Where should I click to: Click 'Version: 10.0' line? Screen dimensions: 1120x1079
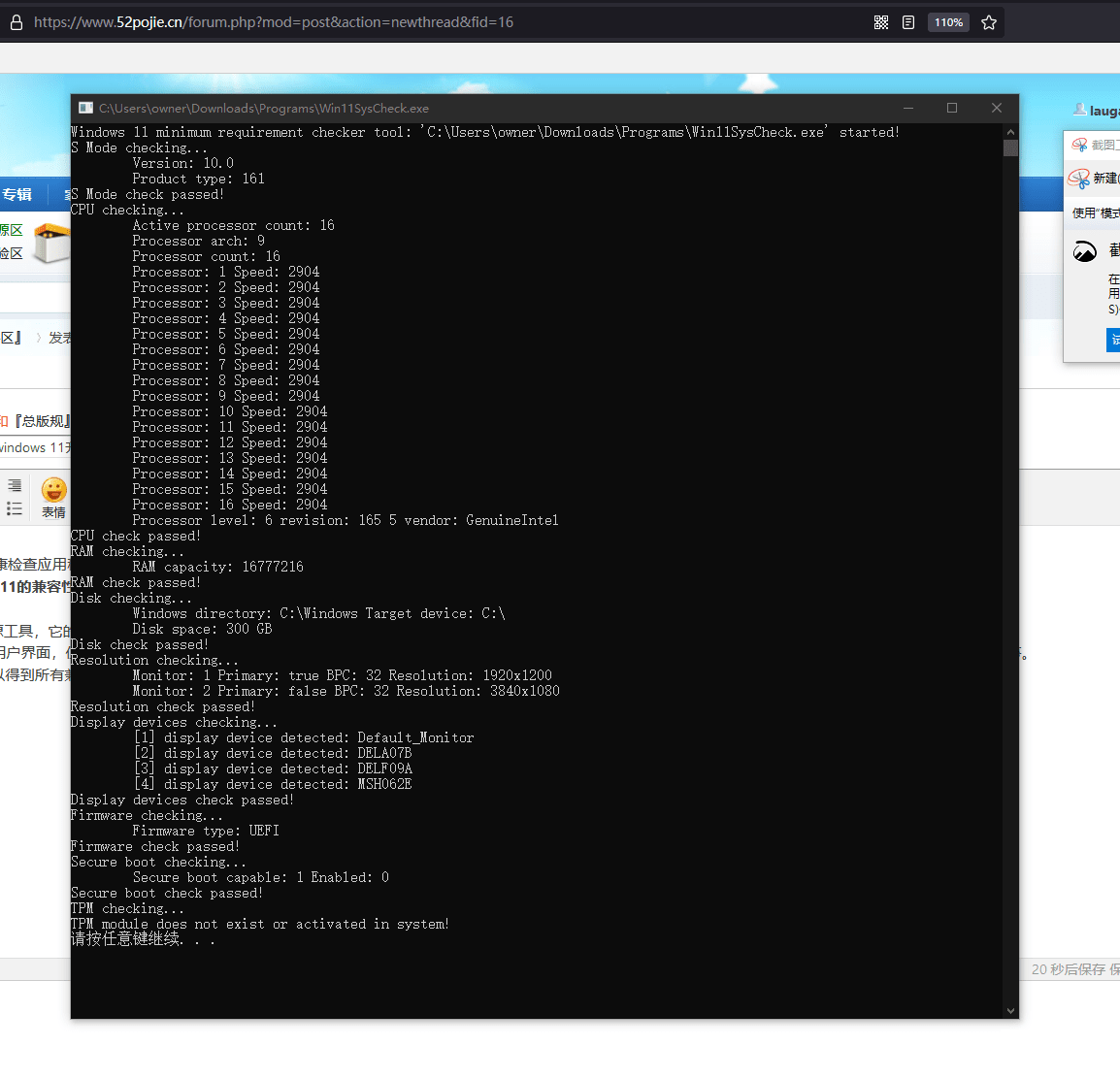pyautogui.click(x=182, y=164)
